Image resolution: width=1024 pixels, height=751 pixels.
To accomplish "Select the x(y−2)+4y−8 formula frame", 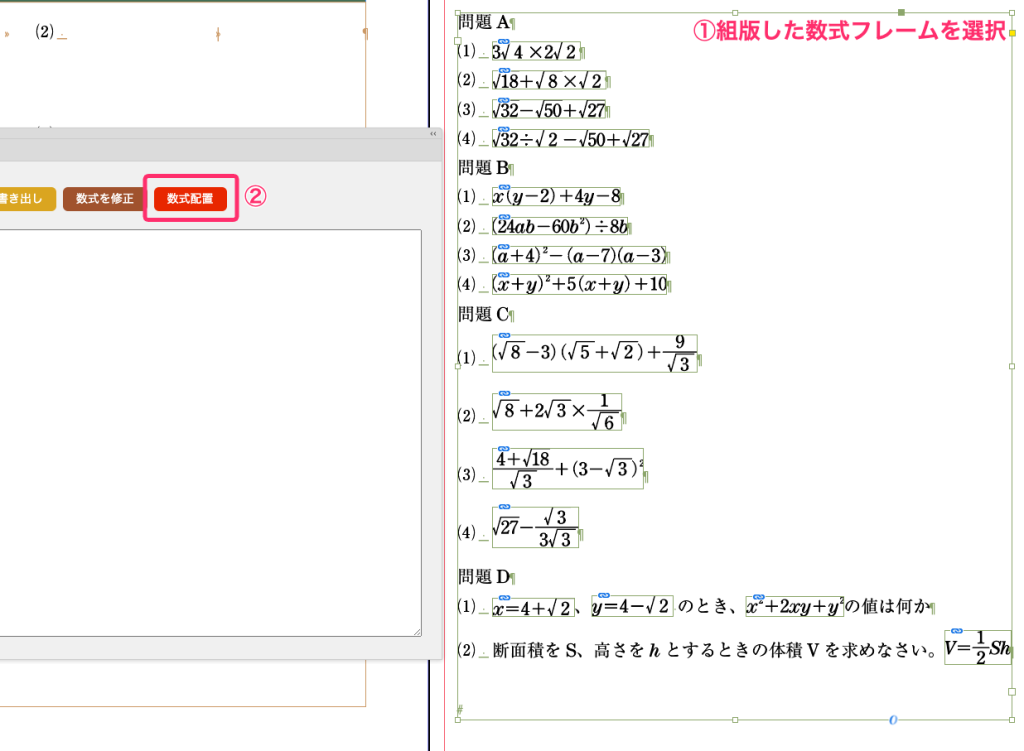I will click(558, 197).
